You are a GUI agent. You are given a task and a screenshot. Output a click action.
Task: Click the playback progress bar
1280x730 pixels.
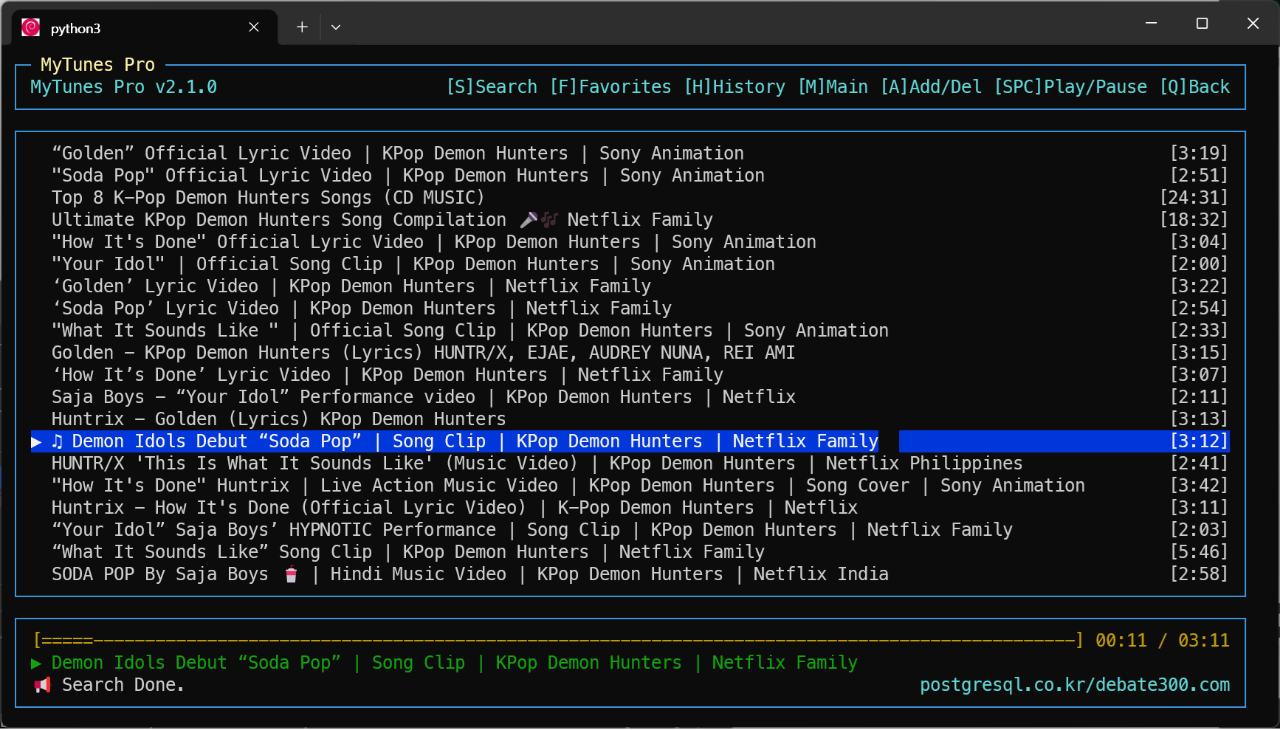click(x=557, y=641)
